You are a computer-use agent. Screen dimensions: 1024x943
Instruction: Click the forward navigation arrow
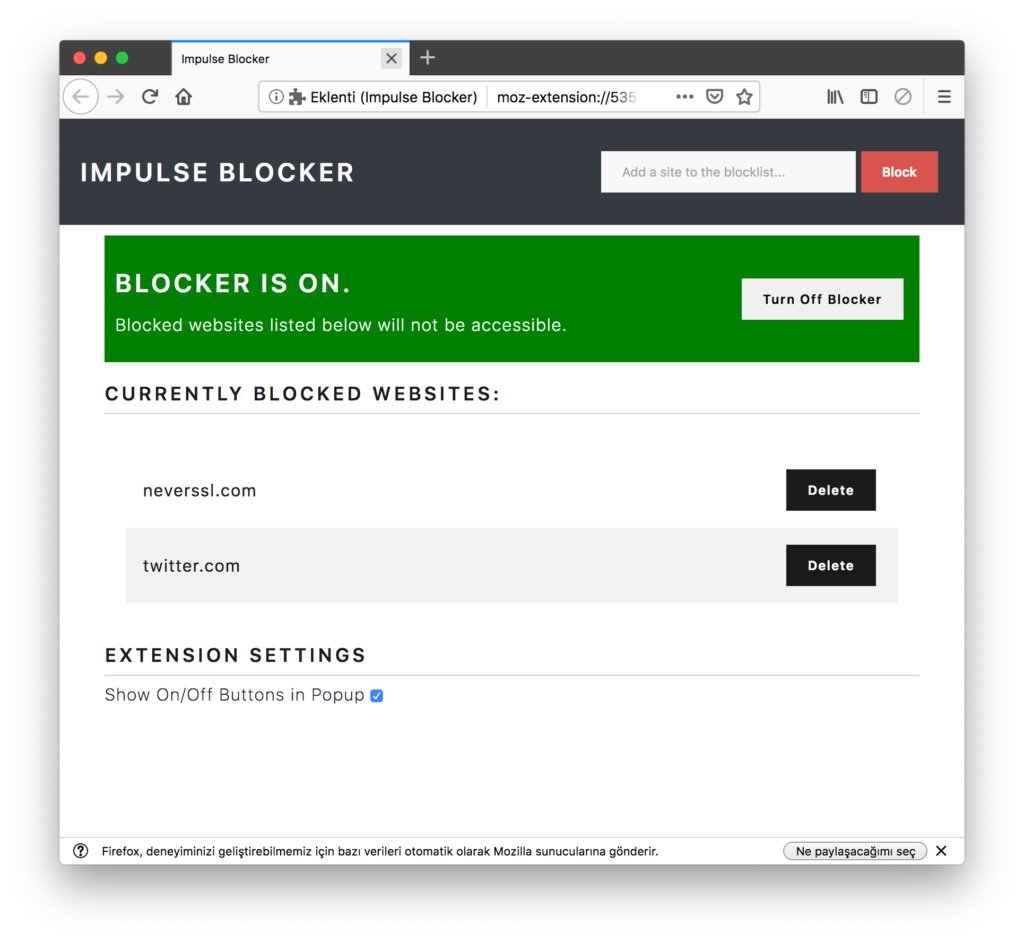click(116, 97)
